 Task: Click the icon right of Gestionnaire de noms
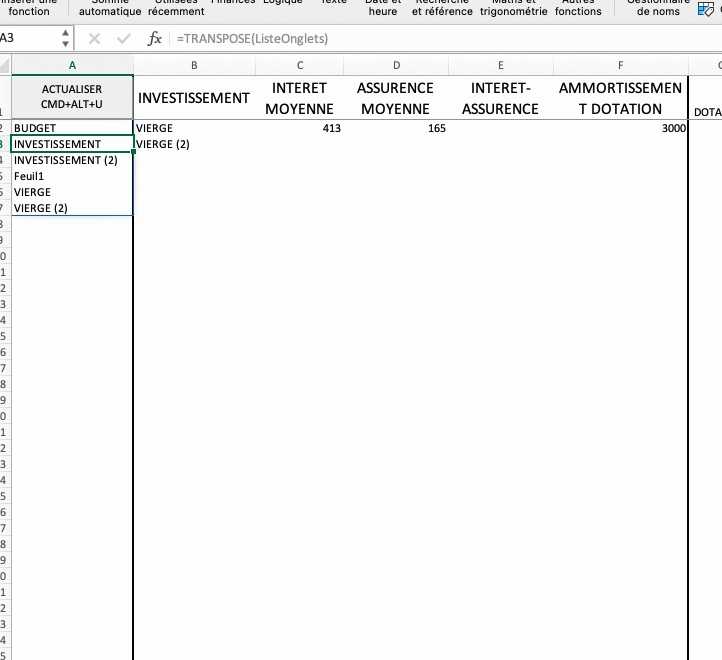coord(705,9)
